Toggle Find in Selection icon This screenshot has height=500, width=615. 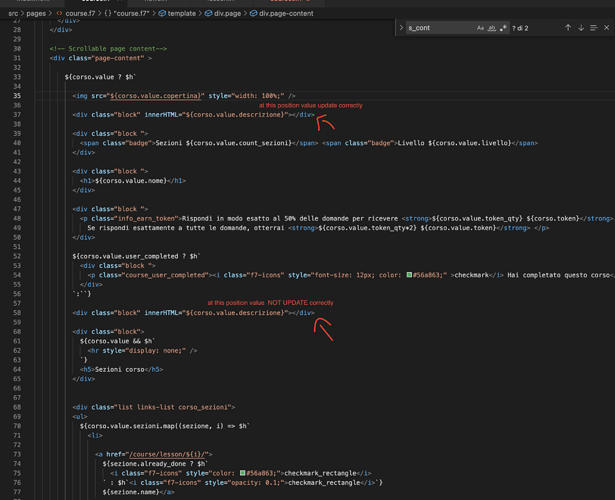(x=594, y=28)
